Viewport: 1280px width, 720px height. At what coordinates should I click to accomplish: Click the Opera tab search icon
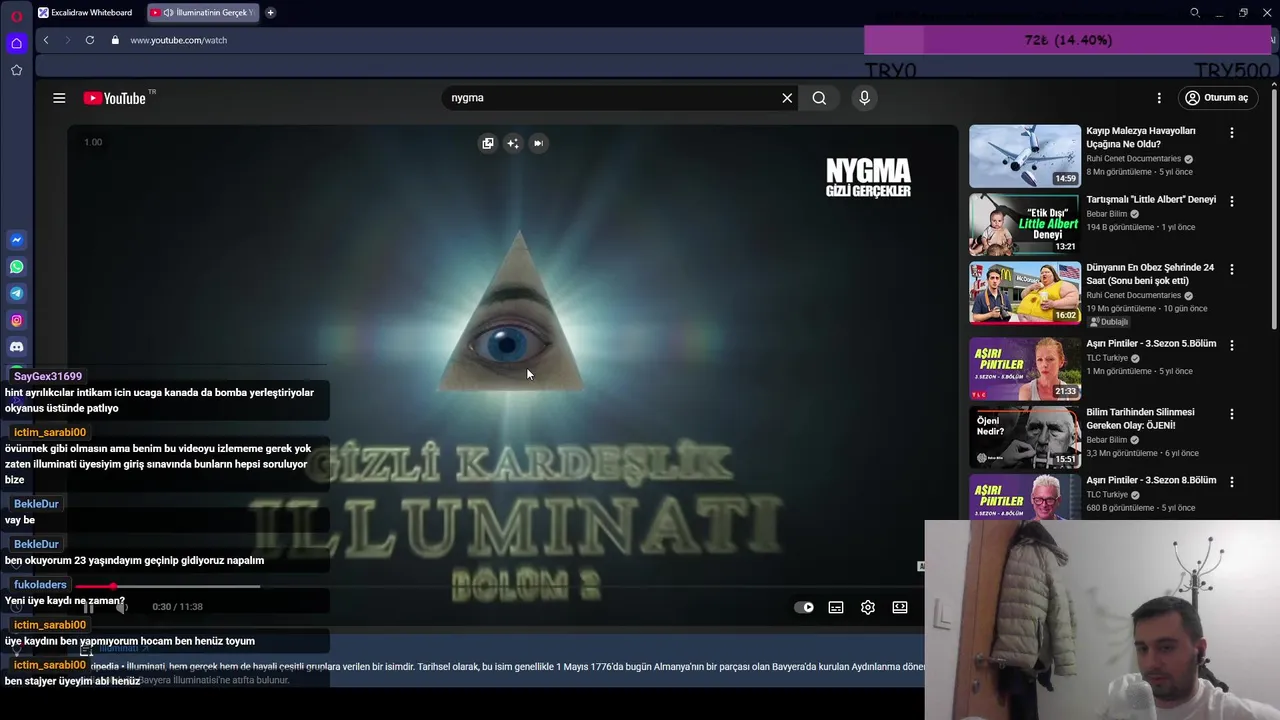[x=1194, y=13]
